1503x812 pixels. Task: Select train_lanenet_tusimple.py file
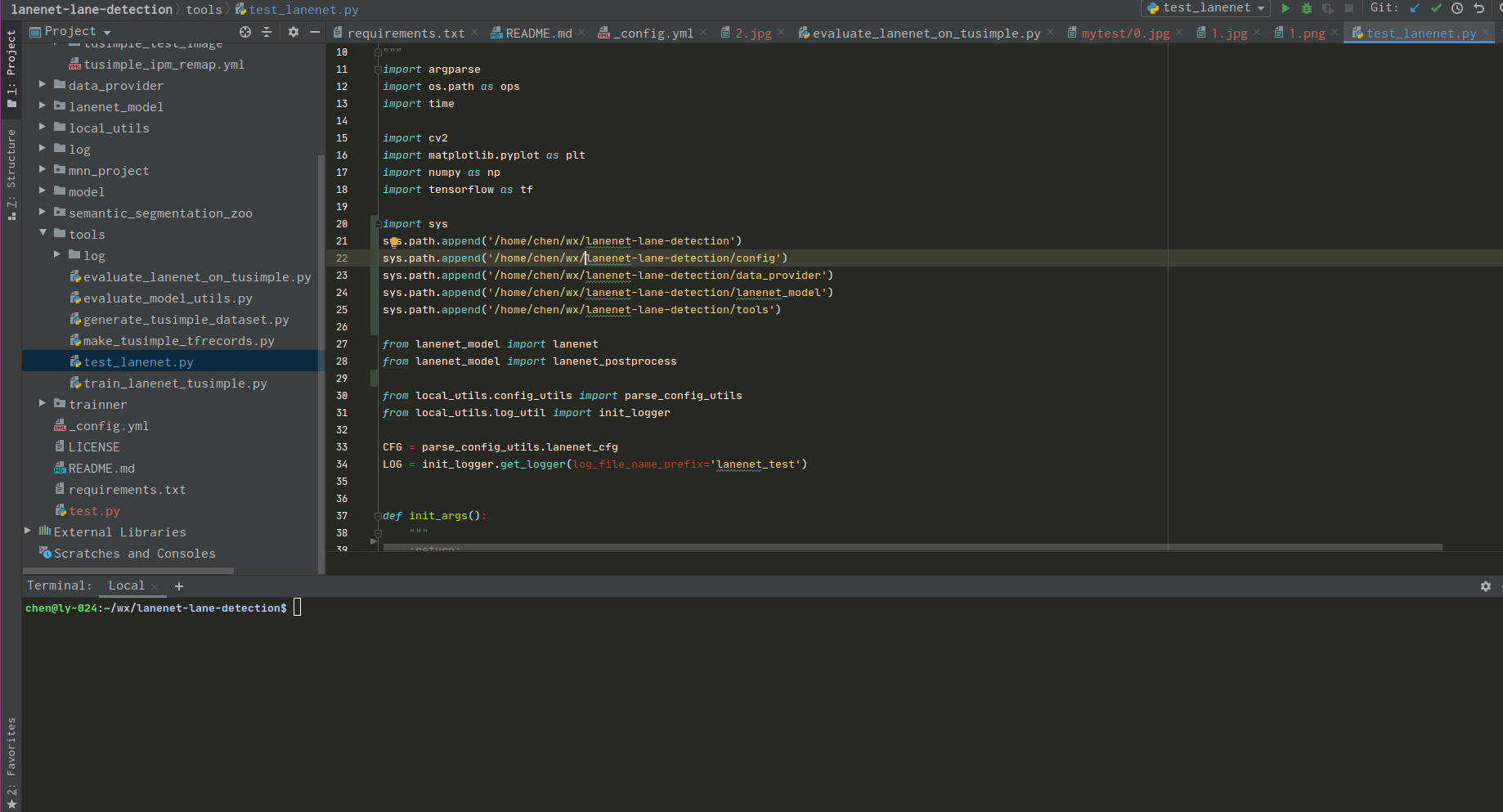175,384
